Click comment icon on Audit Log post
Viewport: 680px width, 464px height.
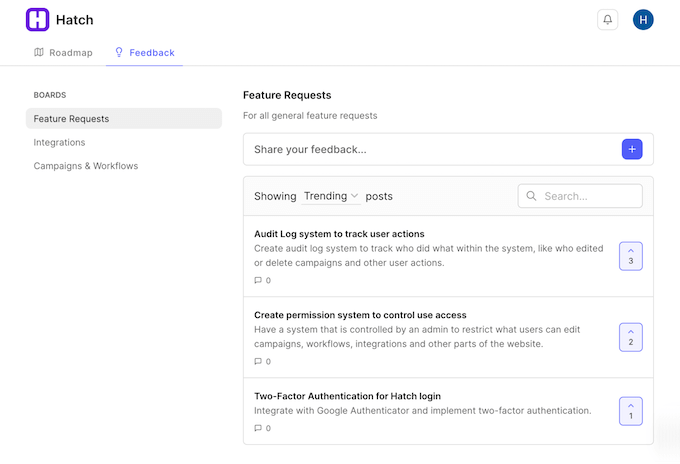coord(258,280)
